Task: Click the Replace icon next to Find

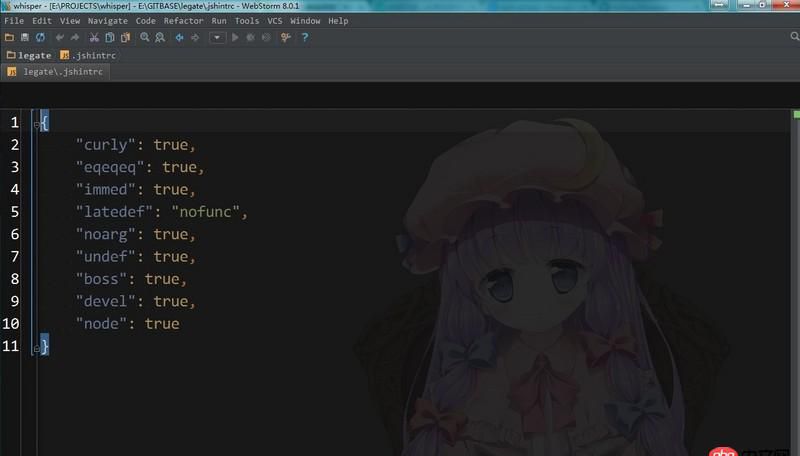Action: coord(160,37)
